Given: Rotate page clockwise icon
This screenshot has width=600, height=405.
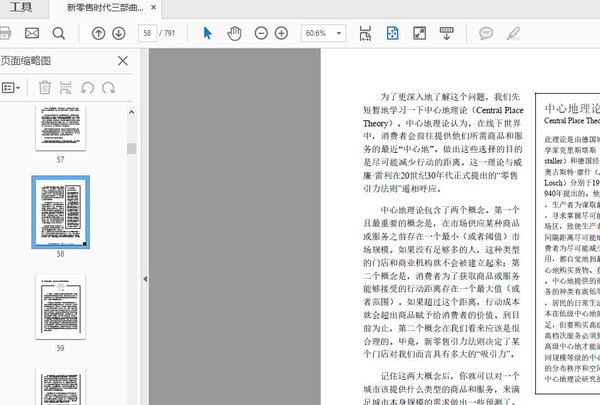Looking at the screenshot, I should coord(109,88).
